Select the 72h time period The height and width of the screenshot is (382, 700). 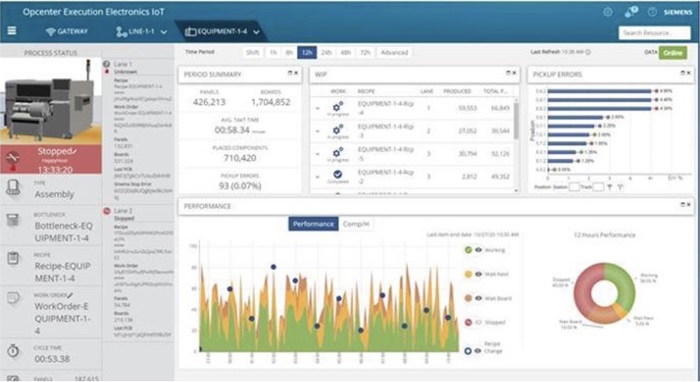coord(365,52)
